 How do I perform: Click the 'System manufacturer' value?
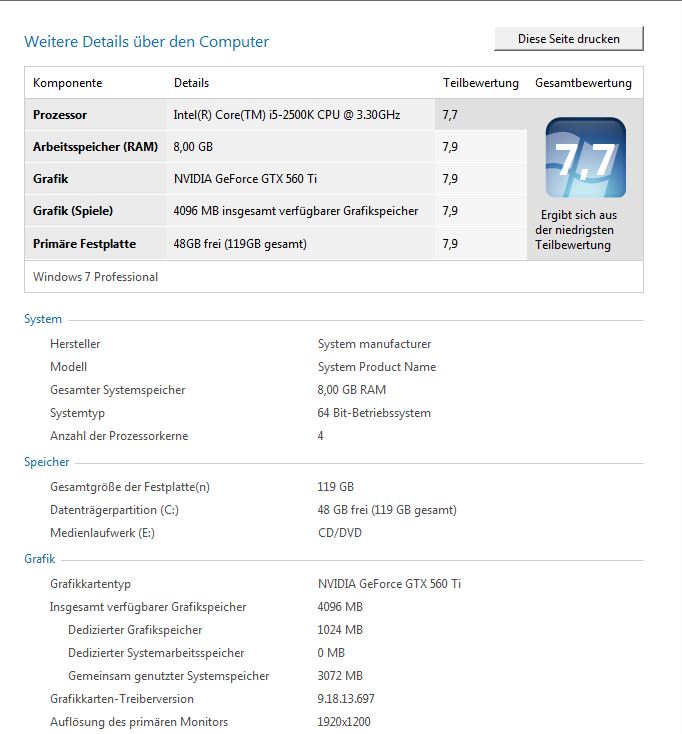pyautogui.click(x=374, y=344)
